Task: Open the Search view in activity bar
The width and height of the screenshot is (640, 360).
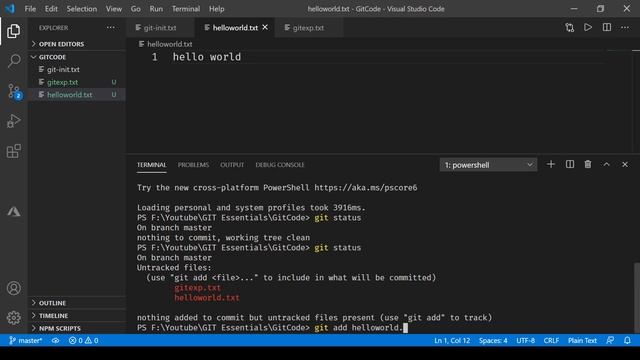Action: pos(13,61)
